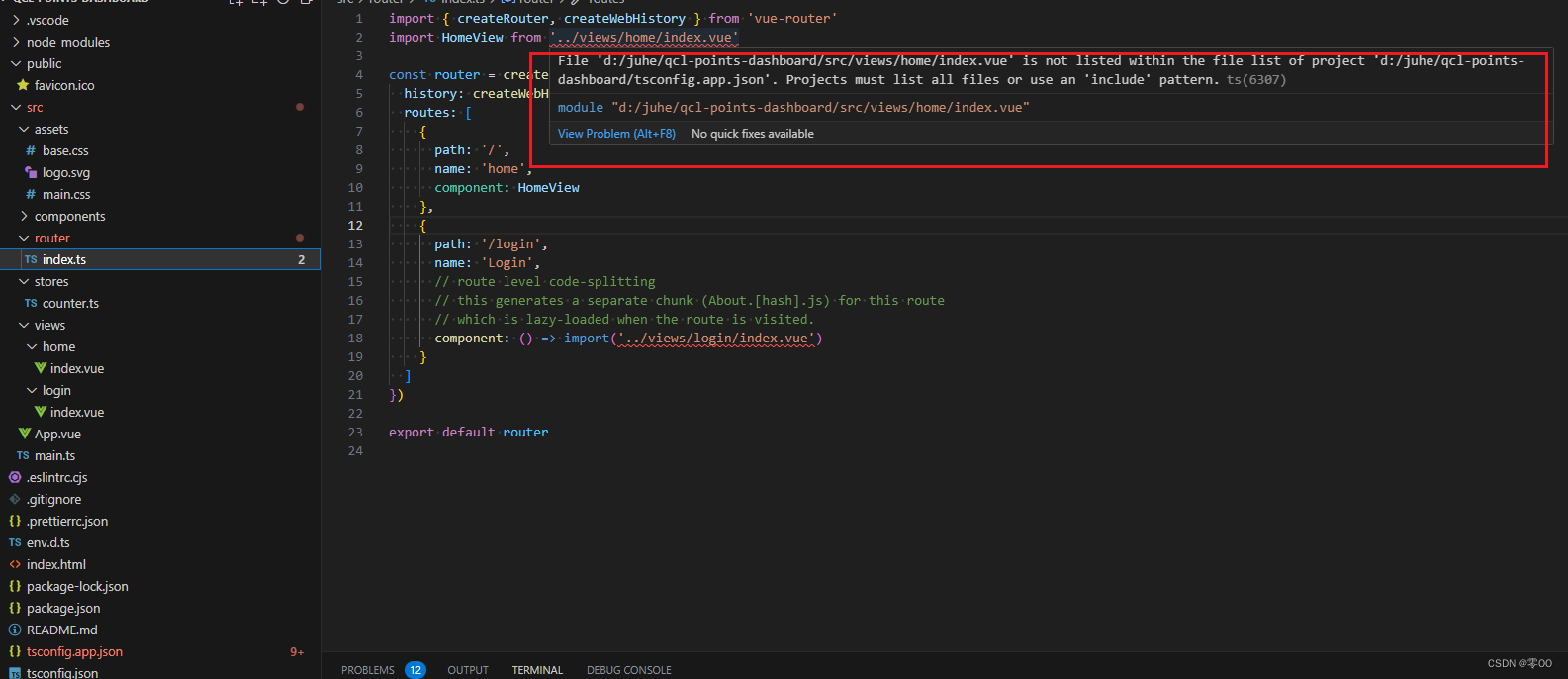This screenshot has height=679, width=1568.
Task: Click the 9+ badge on tsconfig.app.json
Action: point(297,652)
